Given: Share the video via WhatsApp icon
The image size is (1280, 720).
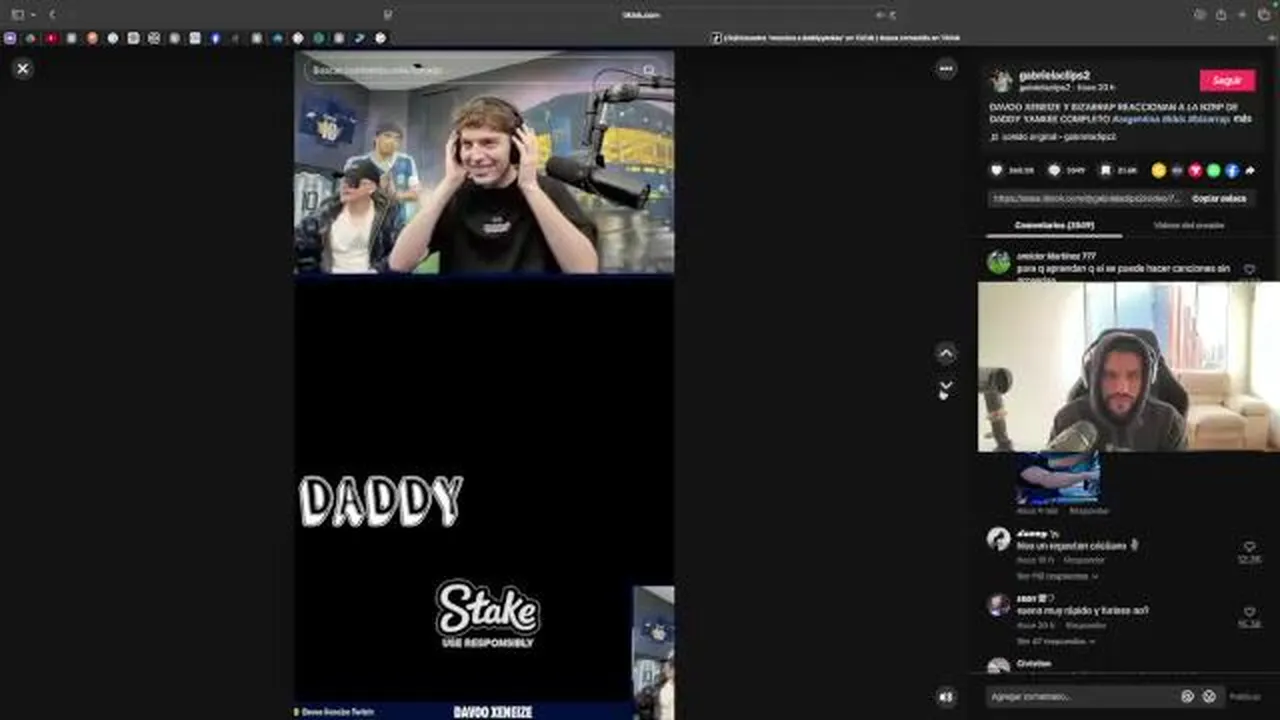Looking at the screenshot, I should click(x=1214, y=171).
